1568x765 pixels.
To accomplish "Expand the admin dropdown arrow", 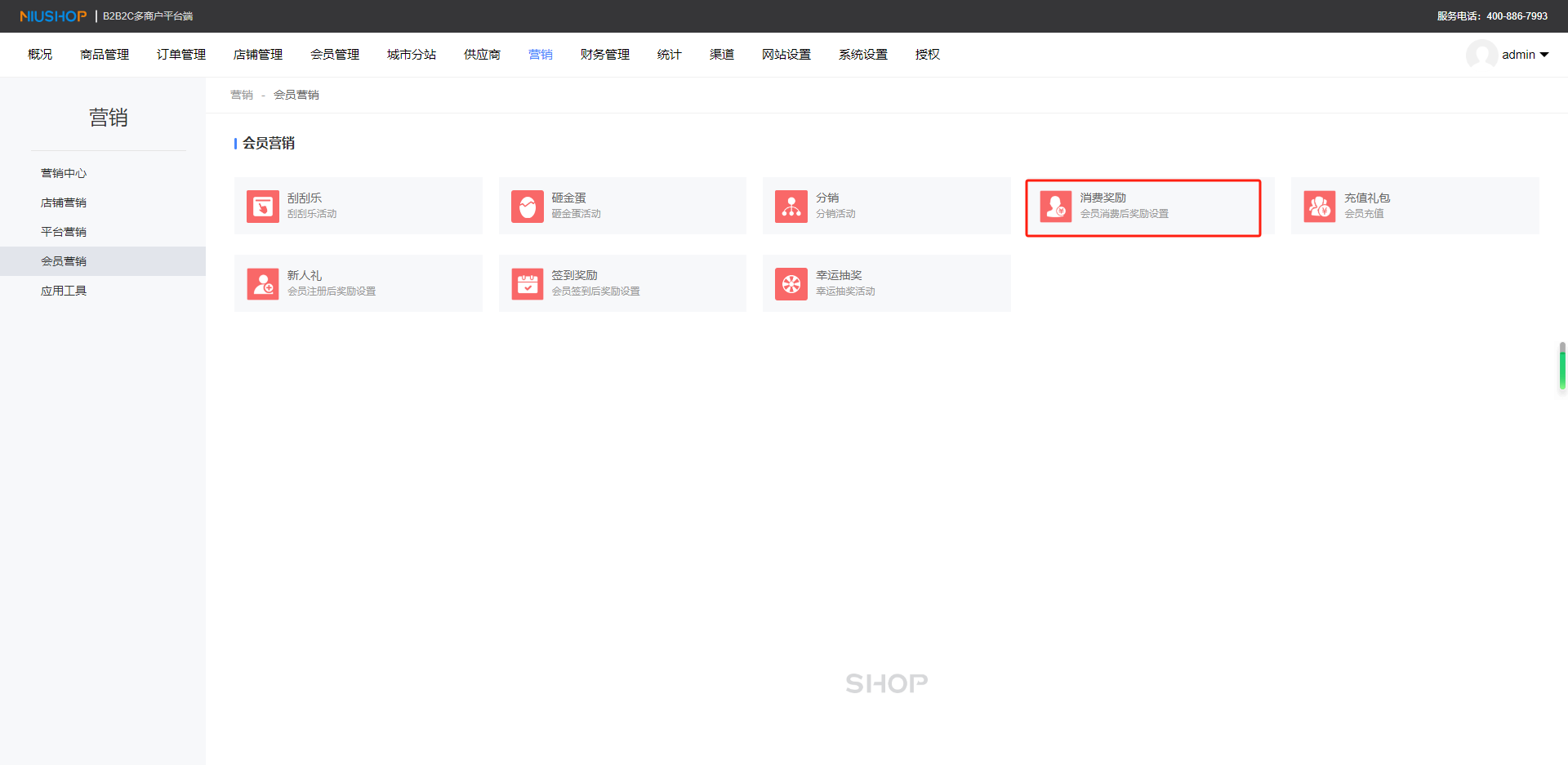I will (x=1544, y=55).
